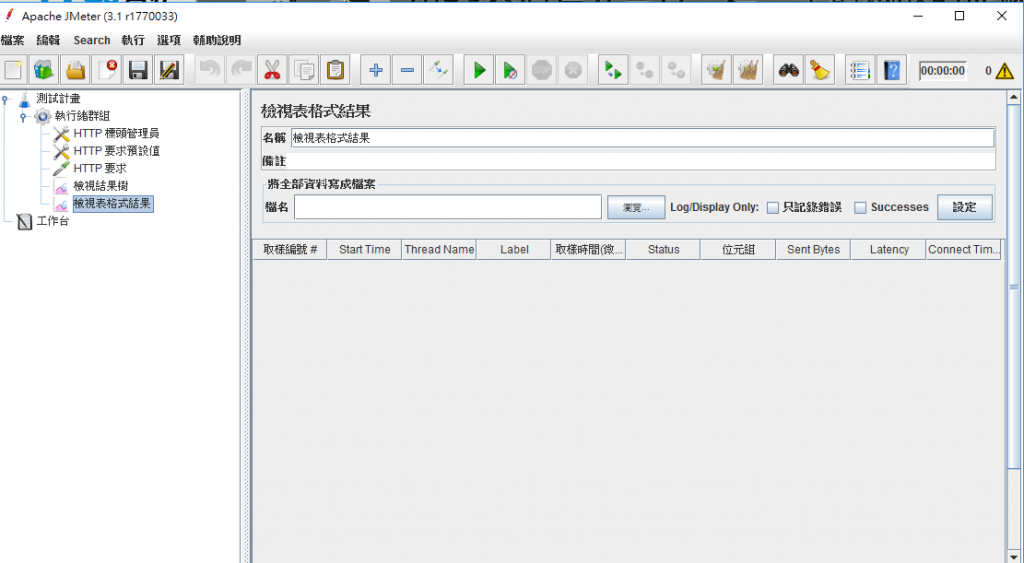
Task: Enable the 只記錄錯誤 checkbox
Action: [x=773, y=208]
